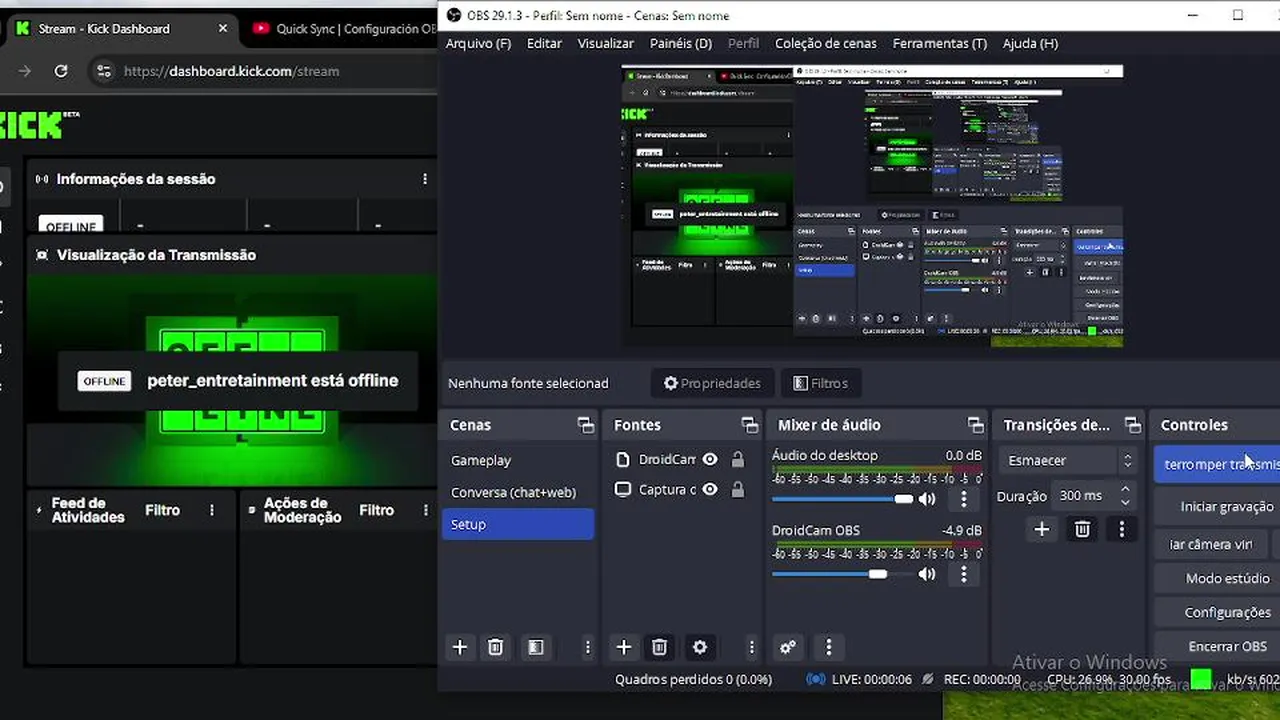This screenshot has width=1280, height=720.
Task: Open the Esmaecer transition dropdown
Action: [x=1069, y=461]
